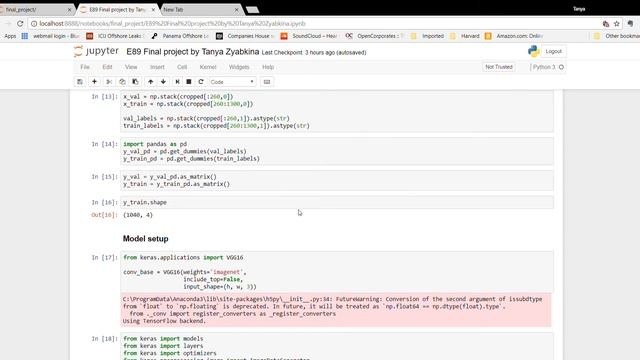Click the browser address bar URL
640x360 pixels.
pyautogui.click(x=172, y=24)
